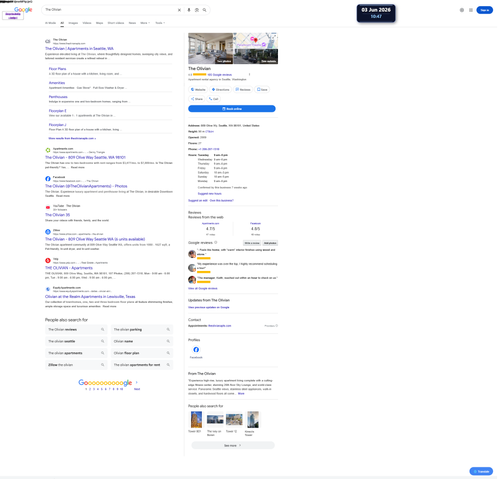Image resolution: width=500 pixels, height=479 pixels.
Task: Click the phone number link in the panel
Action: point(209,149)
